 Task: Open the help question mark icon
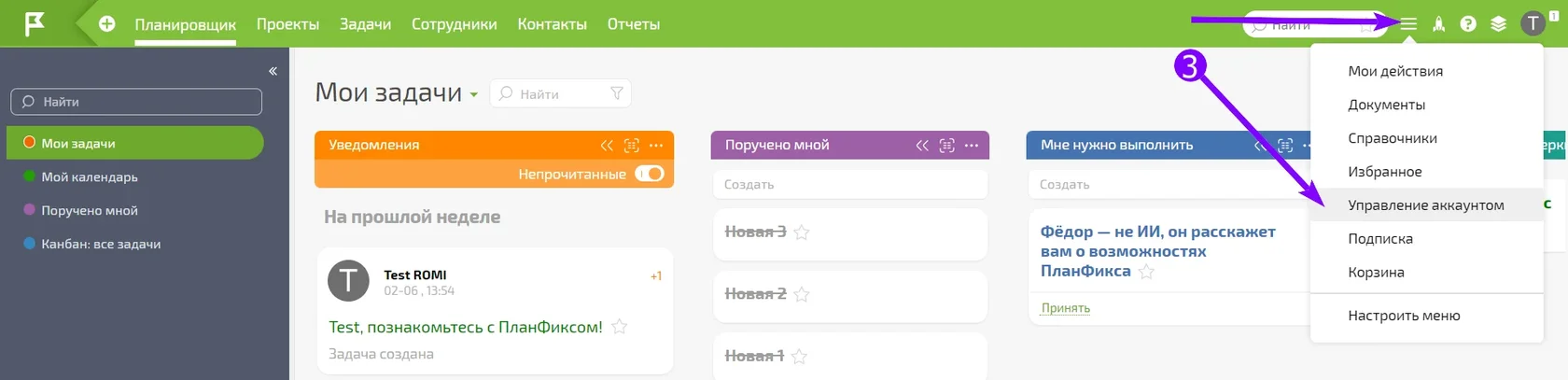pos(1468,24)
